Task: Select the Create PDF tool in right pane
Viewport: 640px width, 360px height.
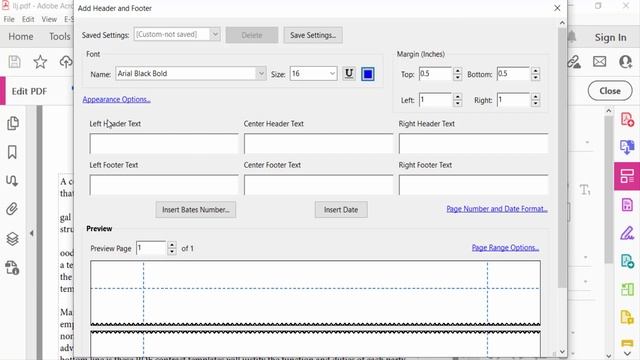Action: point(627,120)
